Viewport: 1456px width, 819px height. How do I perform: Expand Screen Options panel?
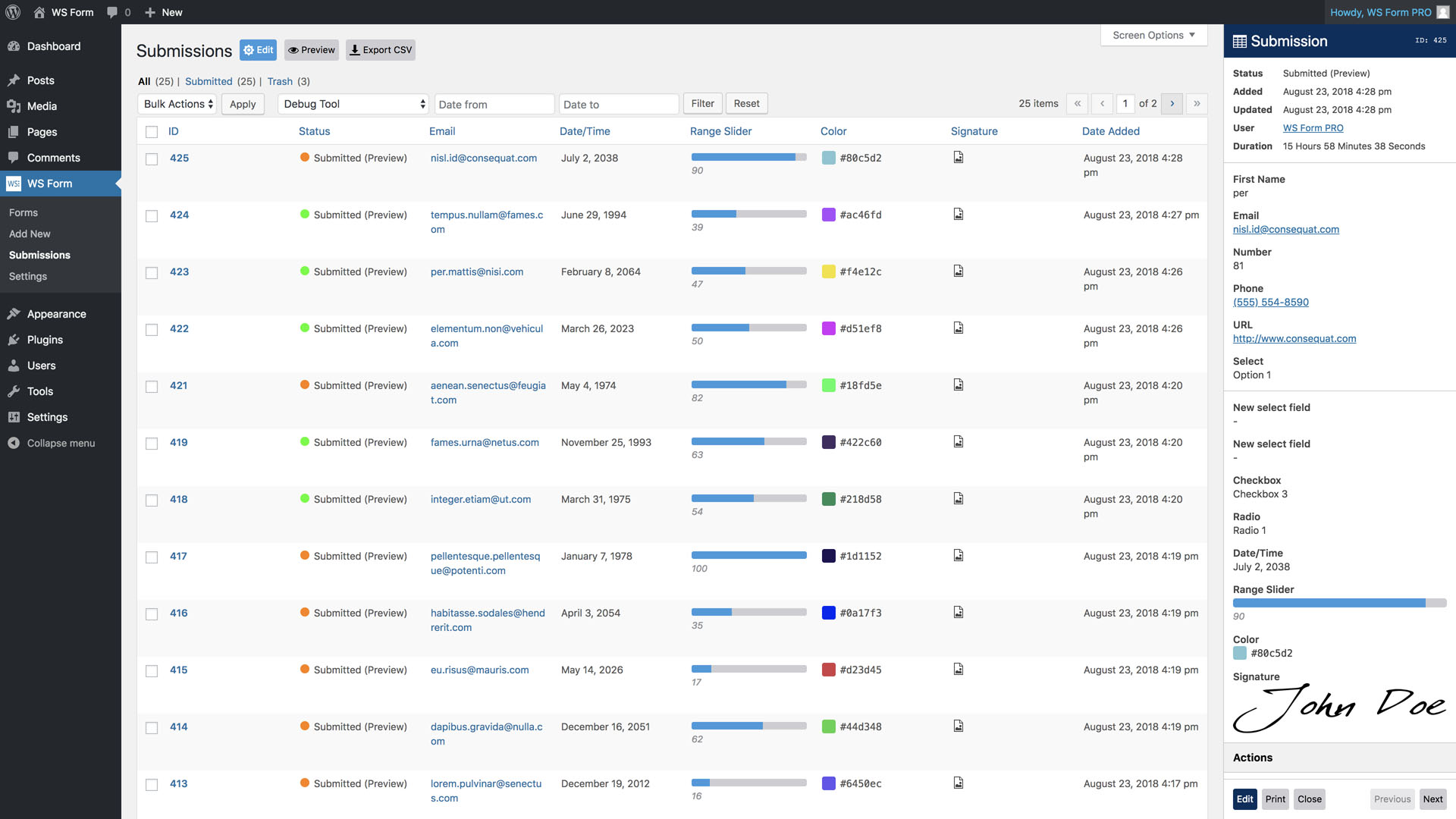point(1153,35)
